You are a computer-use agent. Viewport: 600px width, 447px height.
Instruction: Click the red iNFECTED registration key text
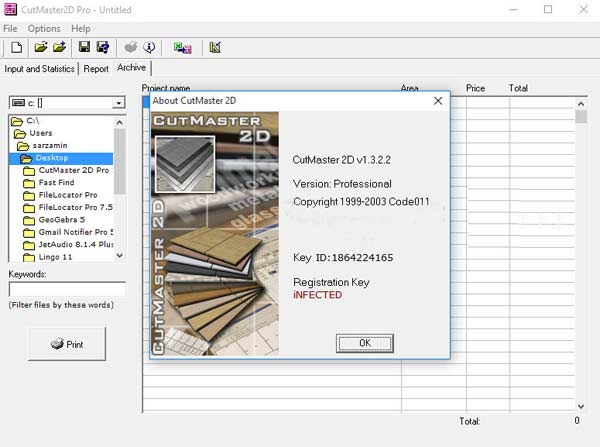pos(318,295)
